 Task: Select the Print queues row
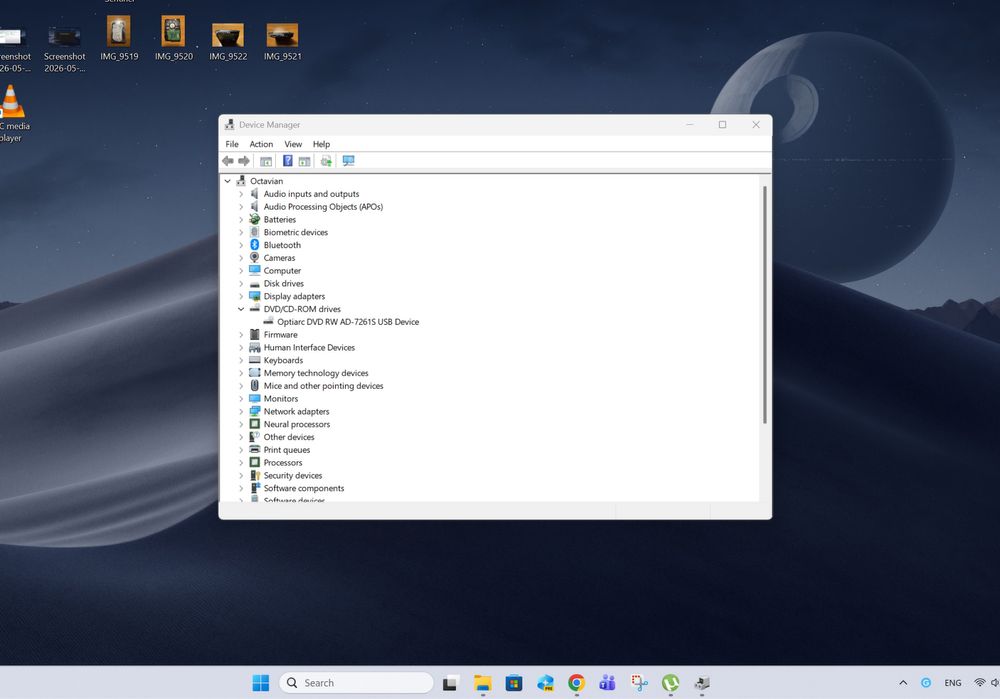(286, 450)
